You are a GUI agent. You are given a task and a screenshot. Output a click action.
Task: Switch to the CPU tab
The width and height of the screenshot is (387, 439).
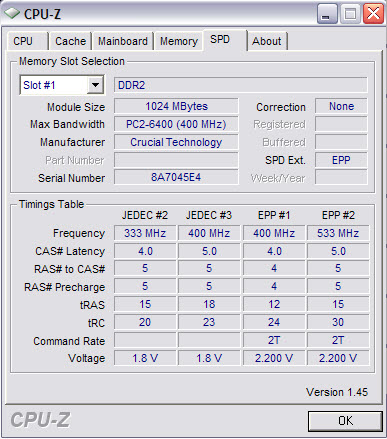pos(23,41)
